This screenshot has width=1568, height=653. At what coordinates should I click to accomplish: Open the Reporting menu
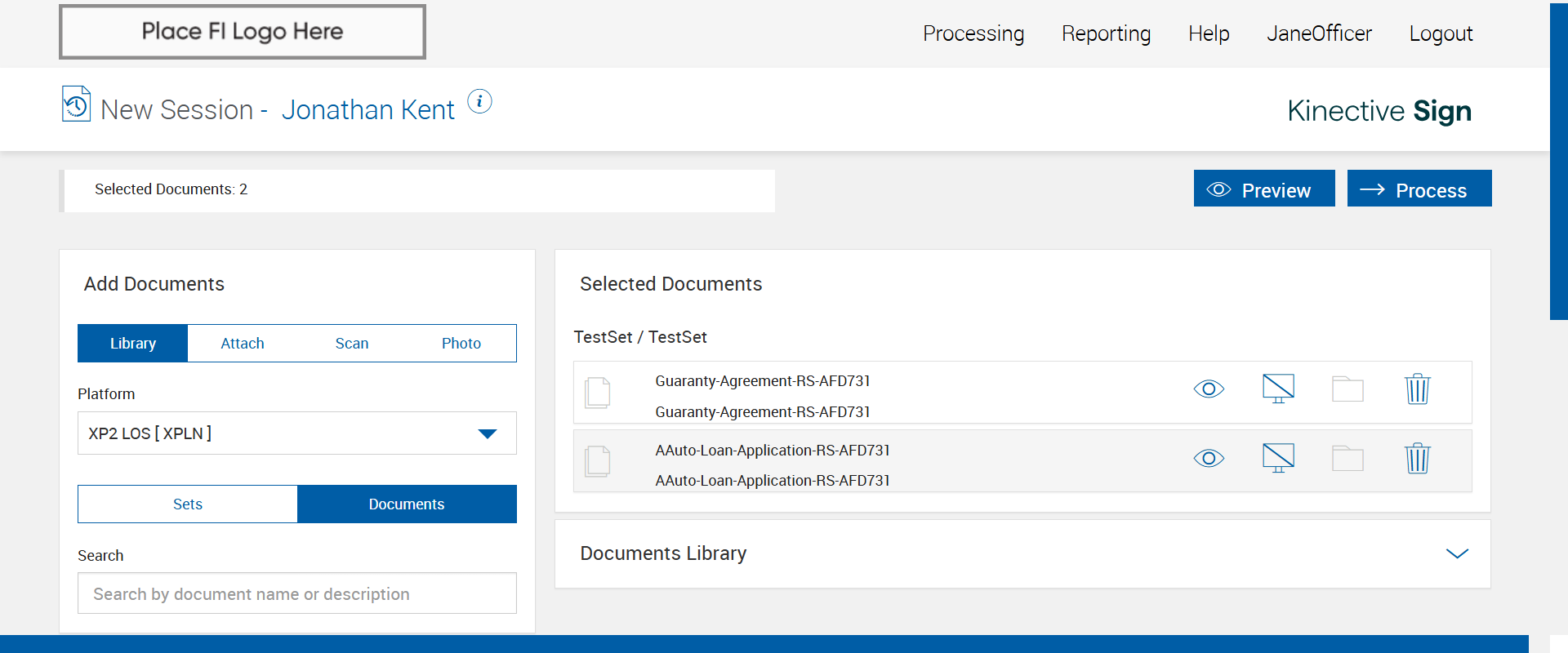1106,33
